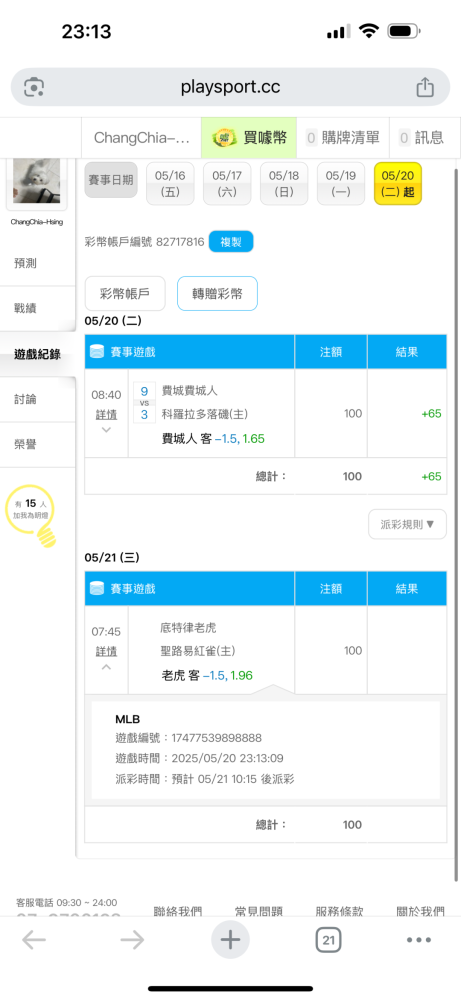461x1000 pixels.
Task: Tap the +65 result in the 08:40 row
Action: pos(432,413)
